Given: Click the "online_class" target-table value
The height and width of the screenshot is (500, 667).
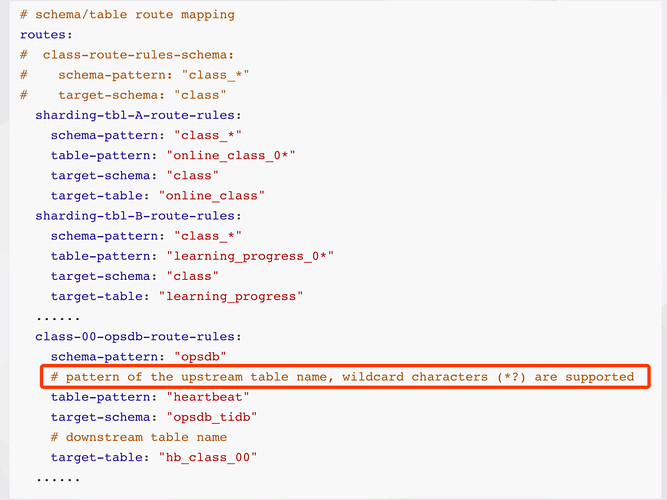Looking at the screenshot, I should [x=211, y=196].
